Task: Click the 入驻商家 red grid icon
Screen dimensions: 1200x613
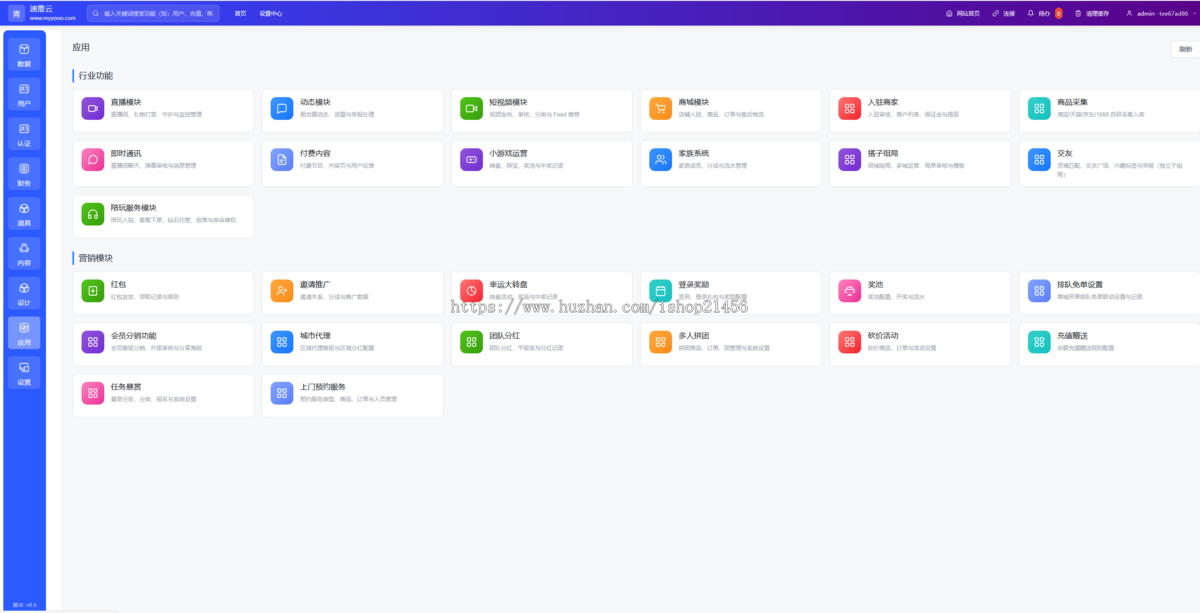Action: (849, 108)
